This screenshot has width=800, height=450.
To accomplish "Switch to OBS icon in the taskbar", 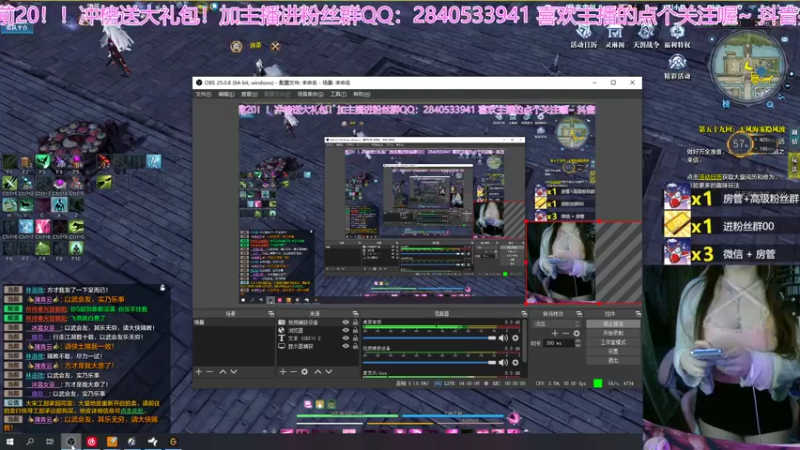I will (x=71, y=441).
